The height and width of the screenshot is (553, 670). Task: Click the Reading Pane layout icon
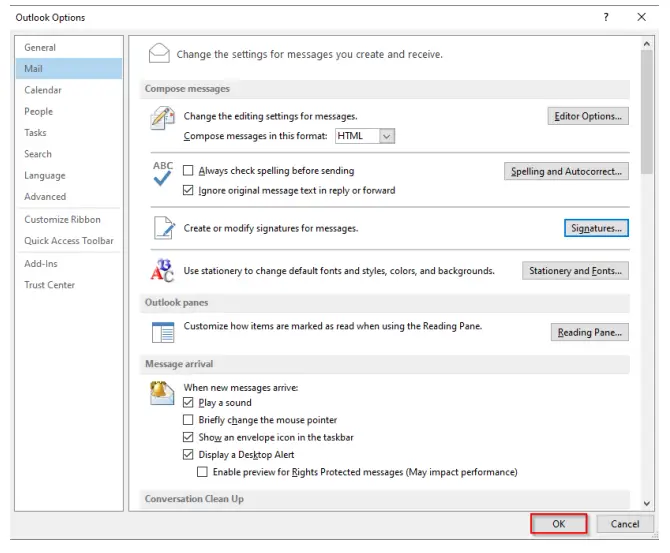click(x=163, y=332)
